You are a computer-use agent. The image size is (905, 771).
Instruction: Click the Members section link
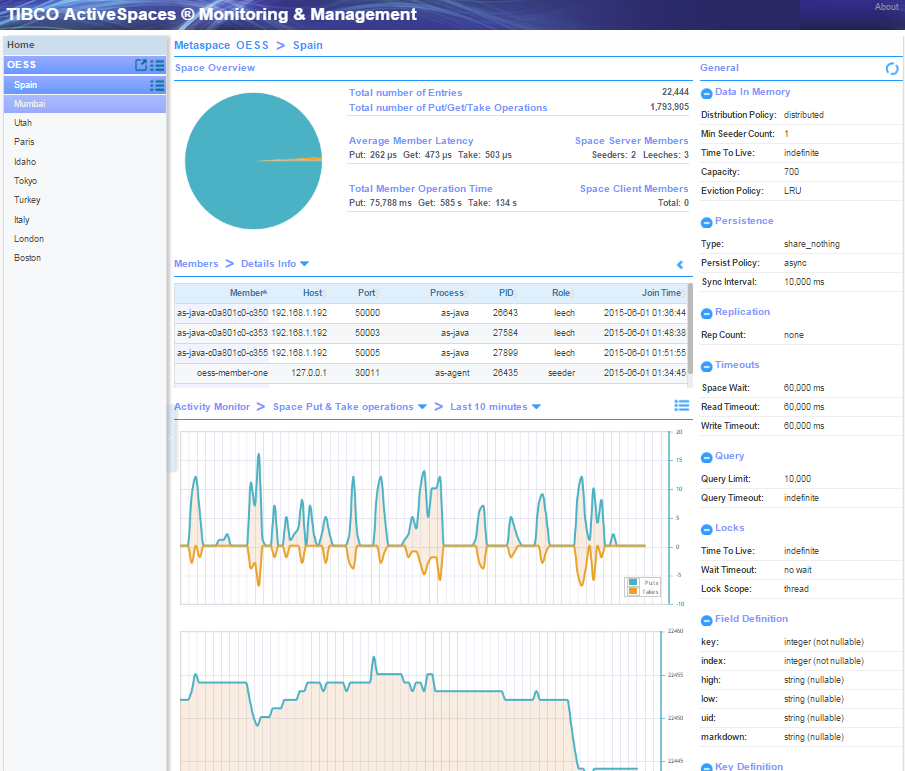196,263
